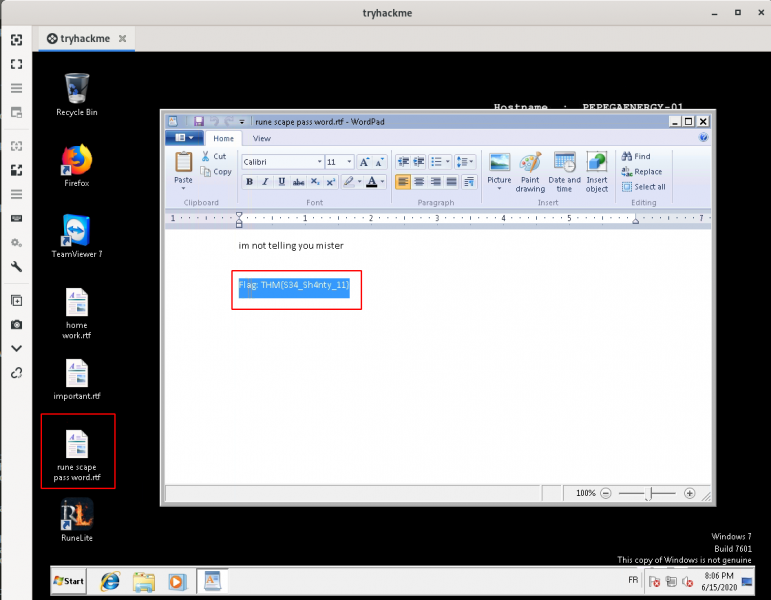Image resolution: width=771 pixels, height=600 pixels.
Task: Open the Windows Start button
Action: click(69, 580)
